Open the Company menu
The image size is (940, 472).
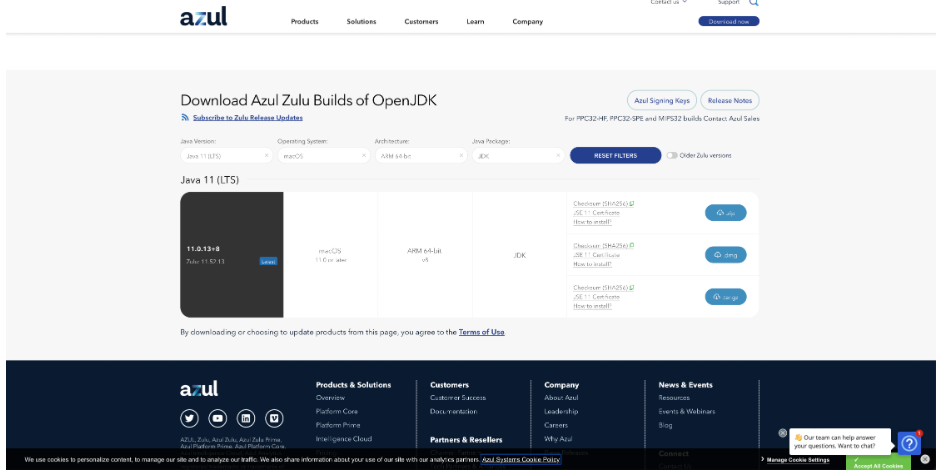coord(528,22)
